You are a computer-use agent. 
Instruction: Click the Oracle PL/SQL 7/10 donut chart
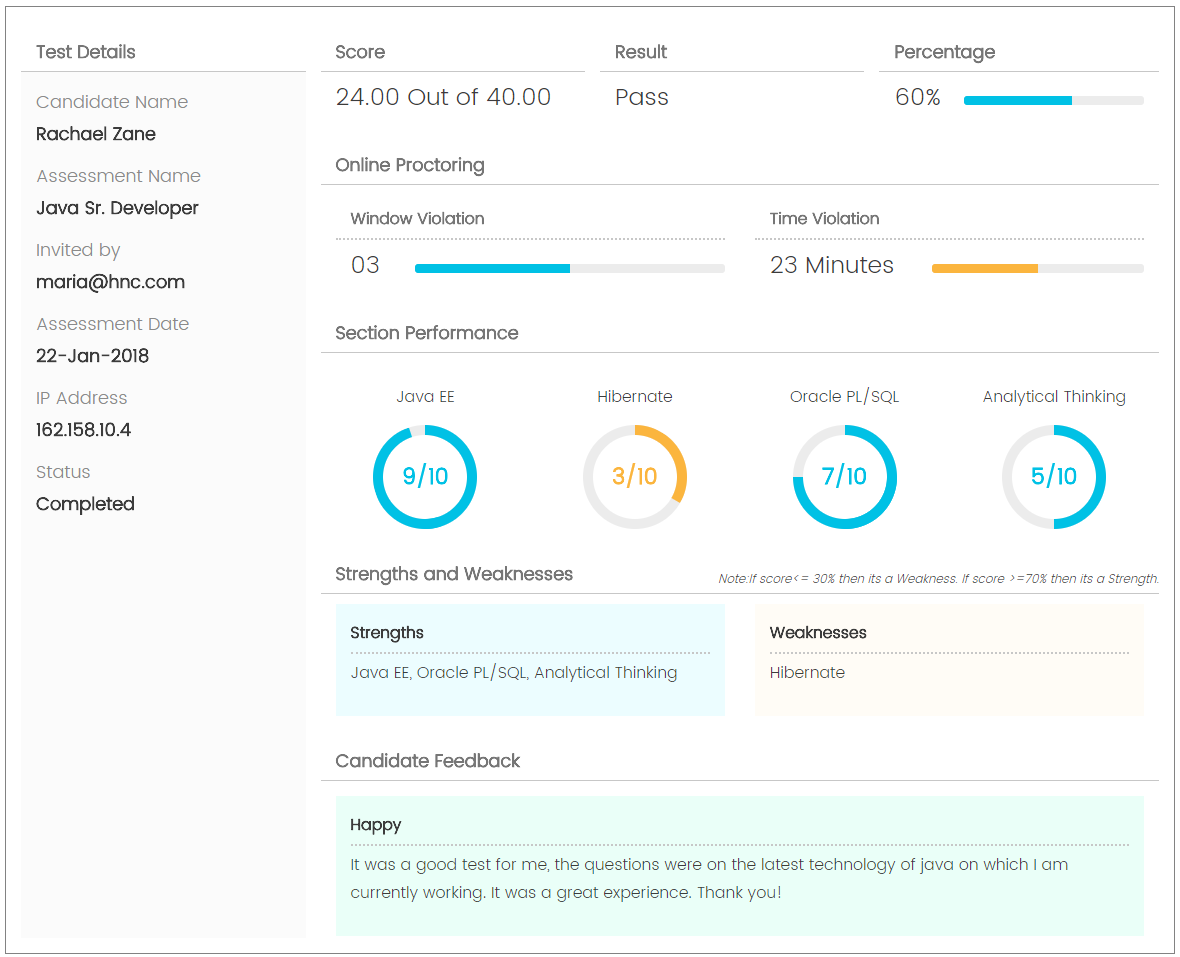coord(845,477)
